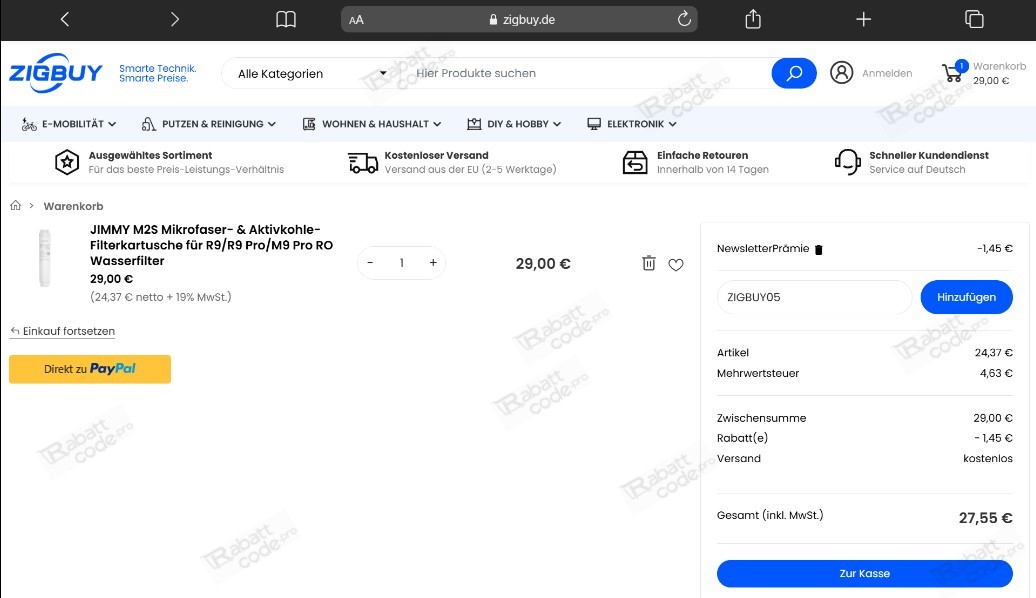The height and width of the screenshot is (598, 1036).
Task: Click the total amount 27,55 €
Action: (985, 518)
